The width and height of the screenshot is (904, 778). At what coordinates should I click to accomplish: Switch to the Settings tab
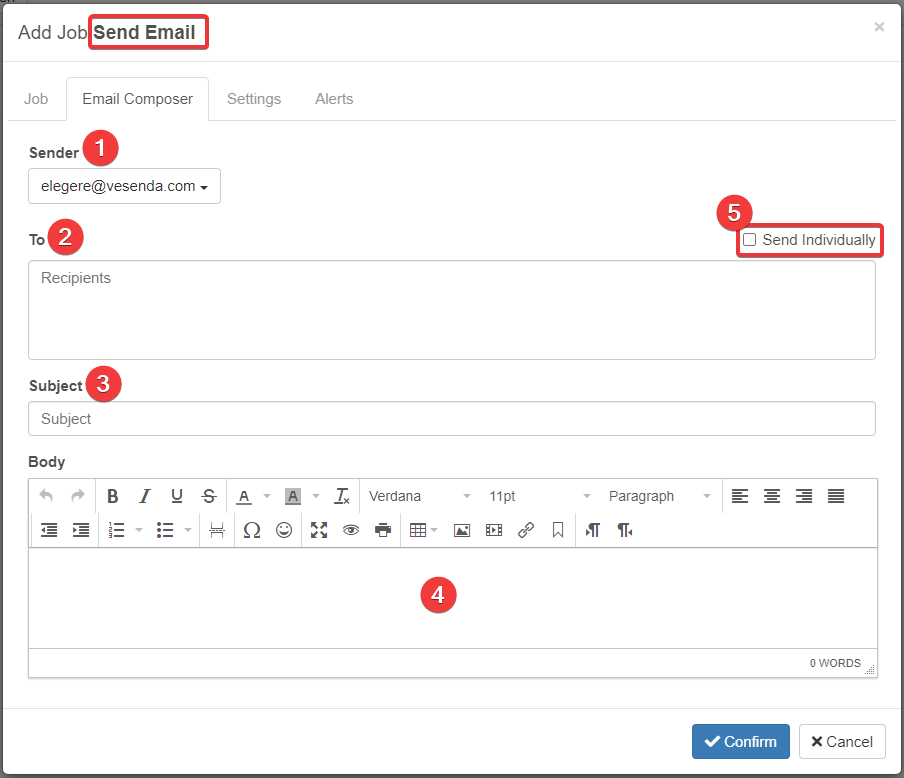click(254, 99)
